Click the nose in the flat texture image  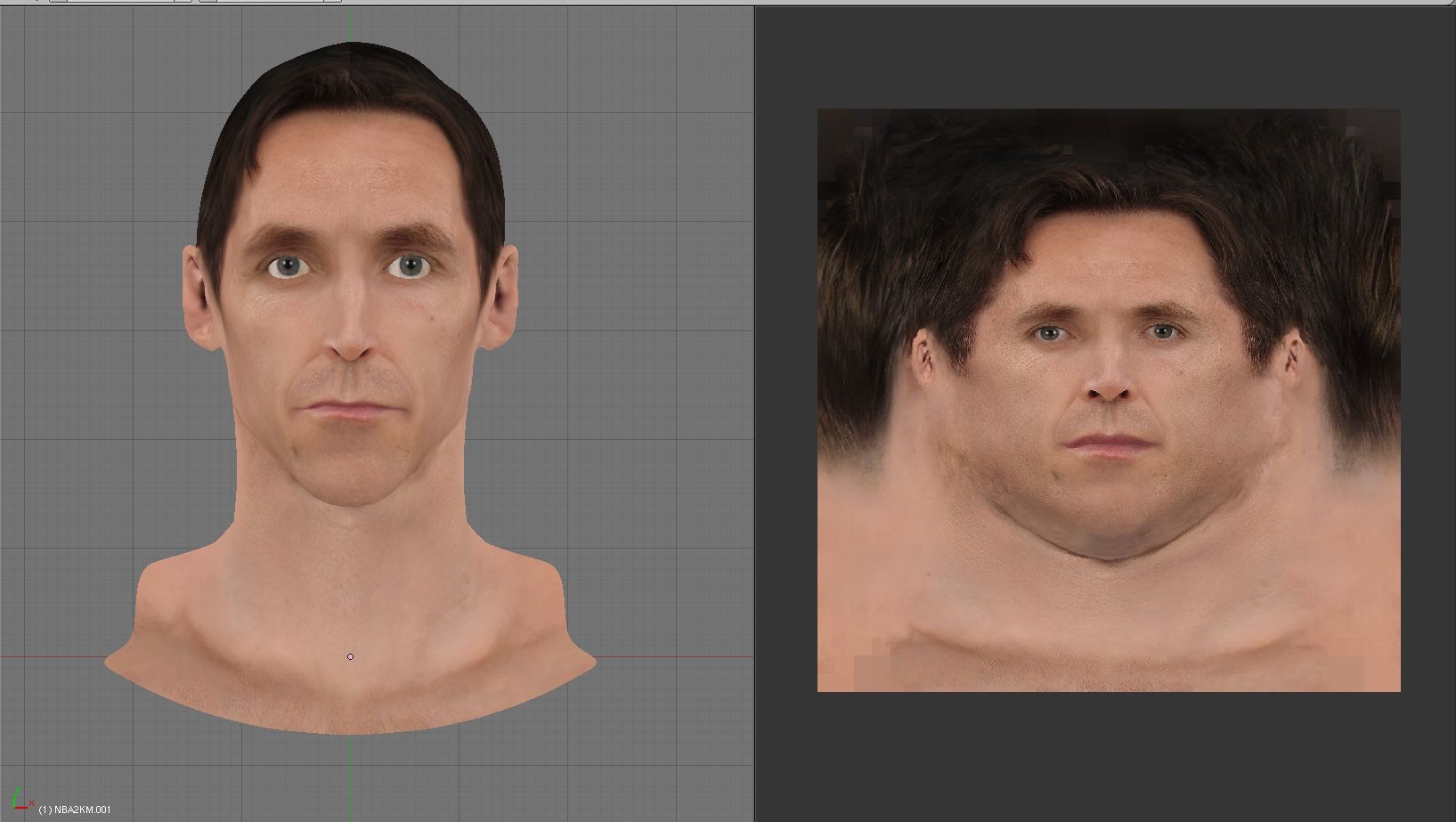pos(1109,383)
